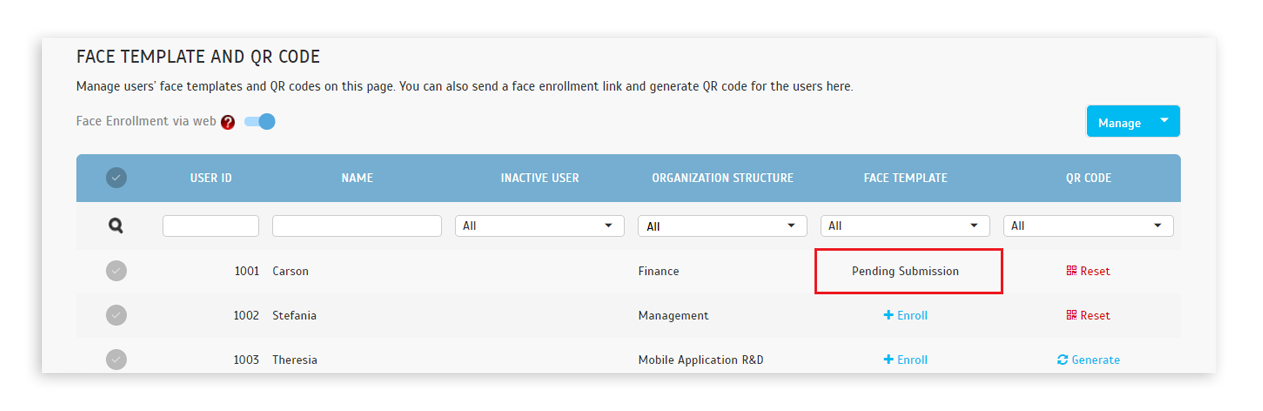Screen dimensions: 1263x411
Task: Open the Organization Structure filter dropdown
Action: [x=723, y=226]
